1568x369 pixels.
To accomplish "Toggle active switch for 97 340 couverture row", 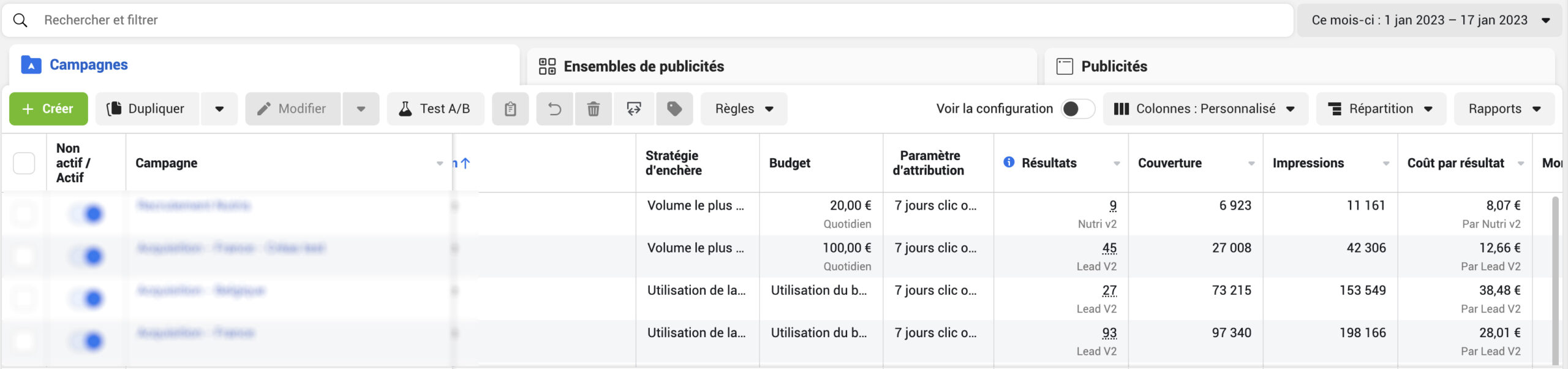I will coord(86,341).
